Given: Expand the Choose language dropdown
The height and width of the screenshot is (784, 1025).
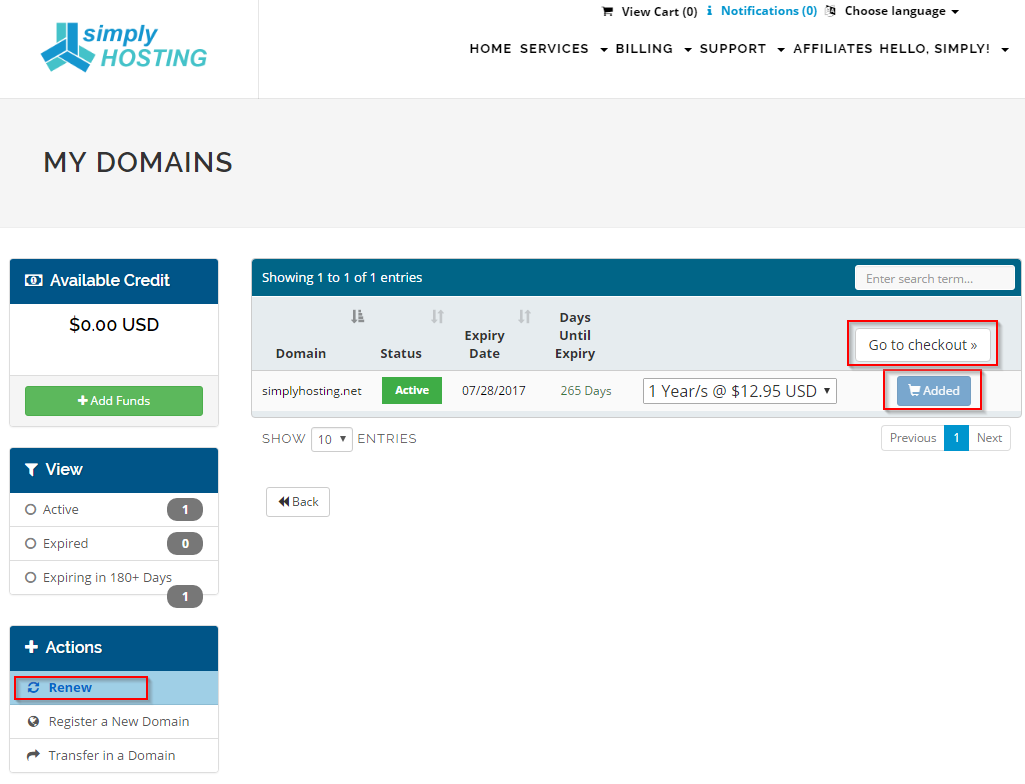Looking at the screenshot, I should [x=901, y=11].
